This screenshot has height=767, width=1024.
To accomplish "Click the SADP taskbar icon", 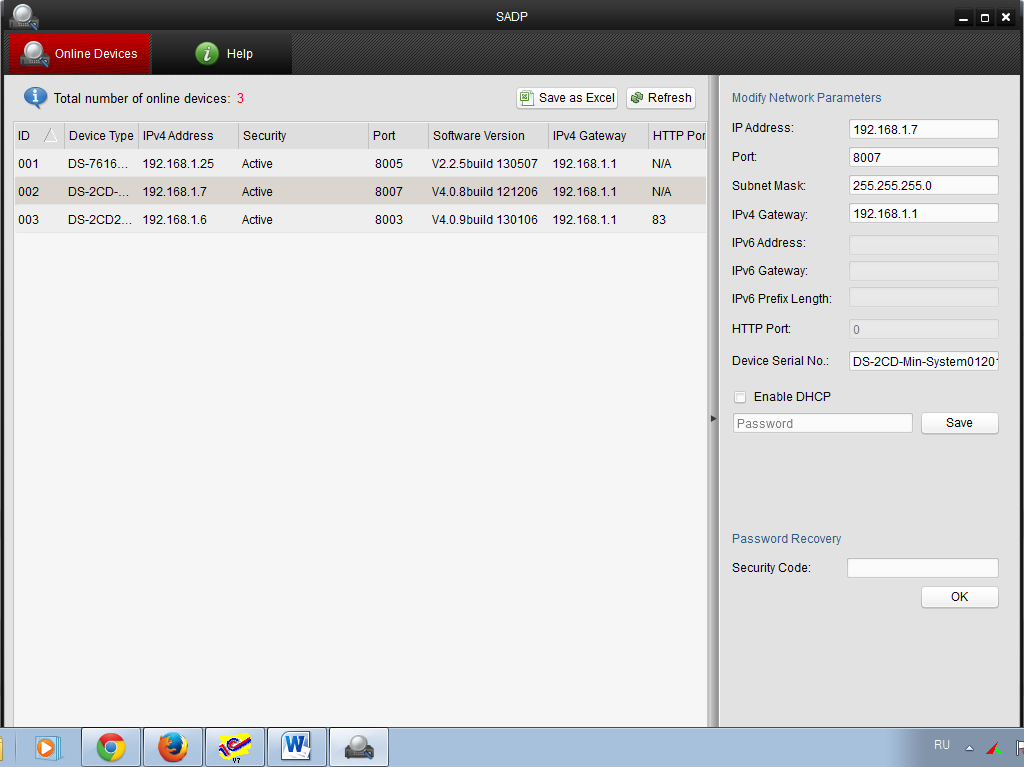I will [x=359, y=747].
